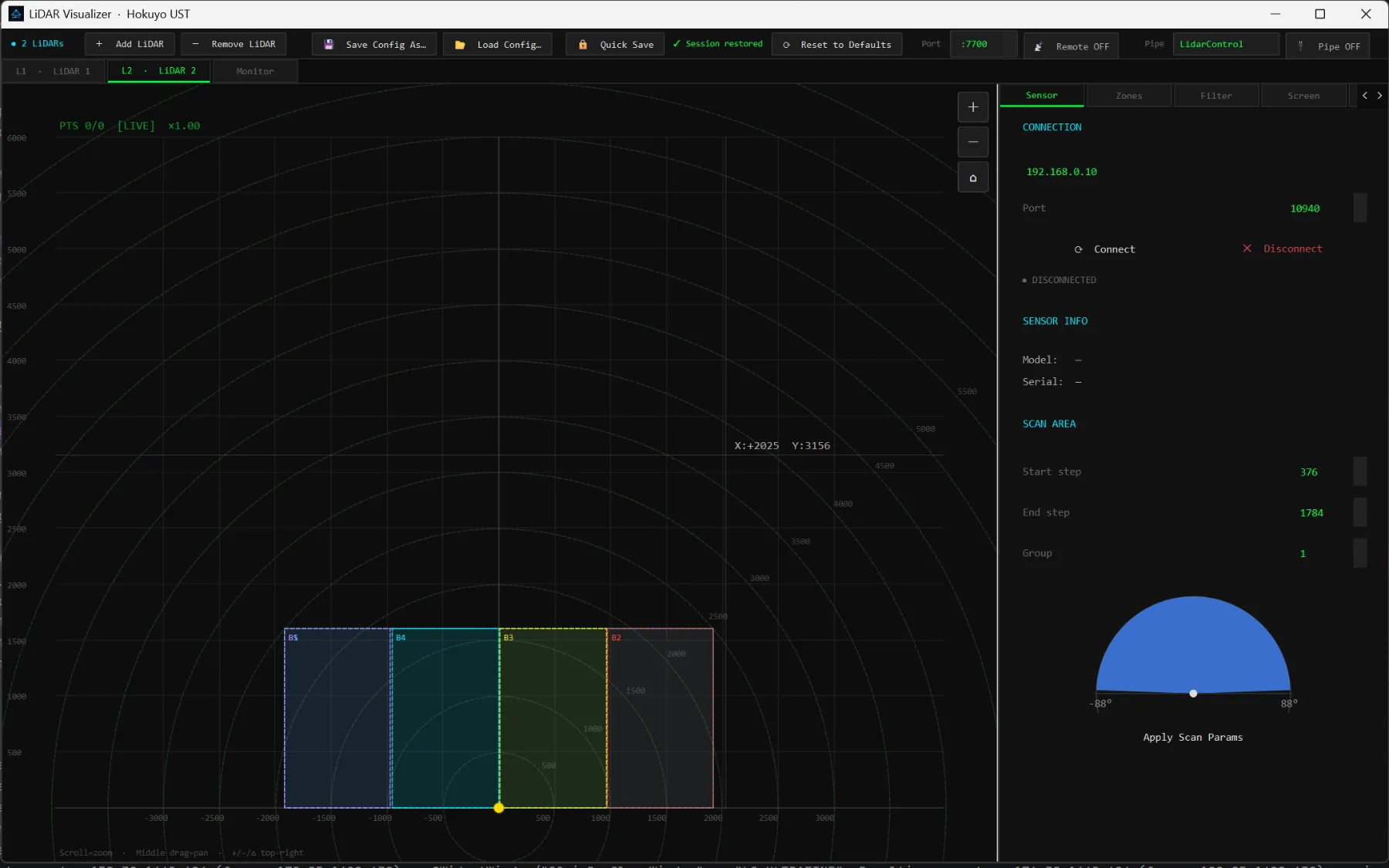The height and width of the screenshot is (868, 1389).
Task: Click the scan angle gauge center handle
Action: tap(1193, 694)
